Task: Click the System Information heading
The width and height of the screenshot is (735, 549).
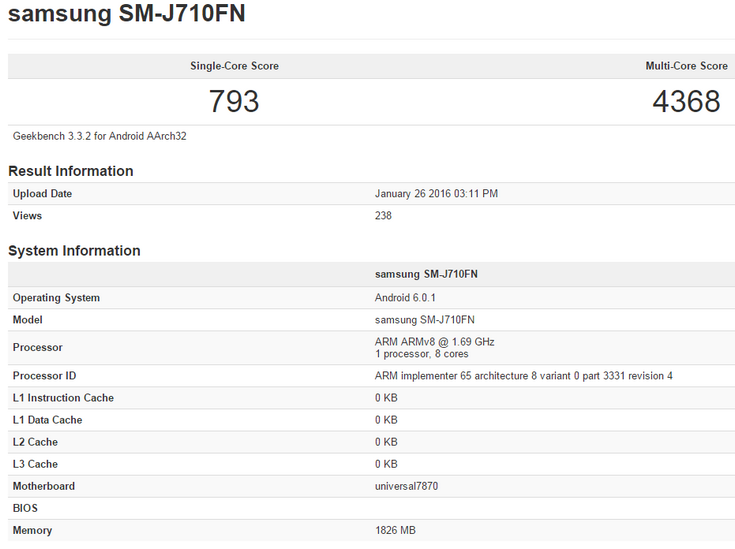Action: (74, 251)
